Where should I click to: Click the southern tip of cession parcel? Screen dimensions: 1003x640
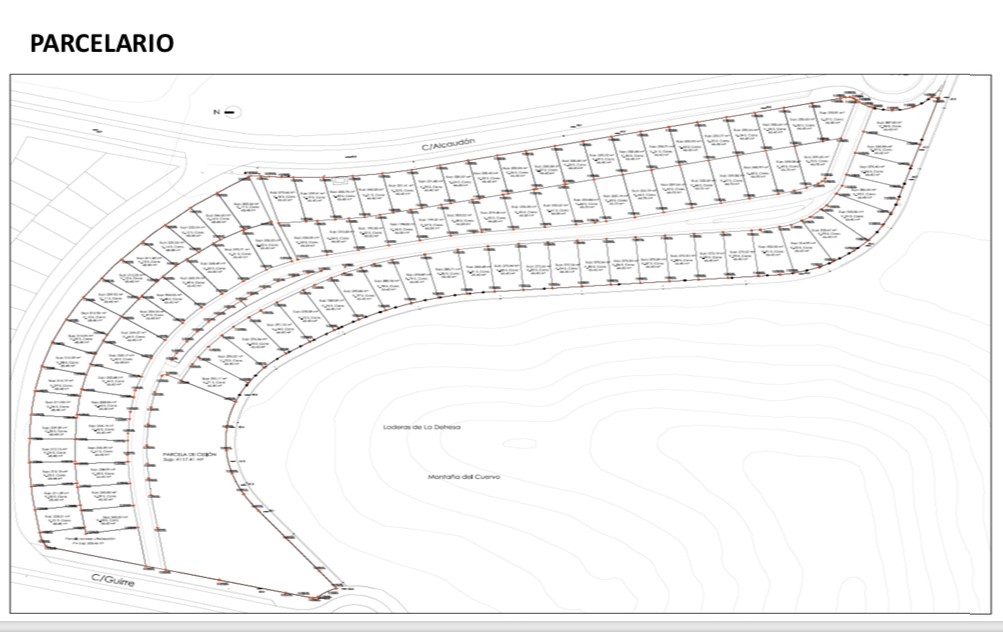320,596
